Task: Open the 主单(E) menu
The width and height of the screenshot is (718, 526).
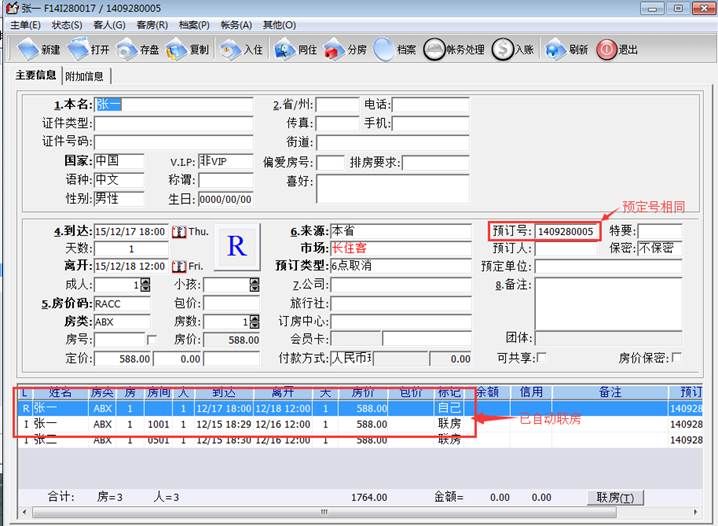Action: [x=25, y=25]
